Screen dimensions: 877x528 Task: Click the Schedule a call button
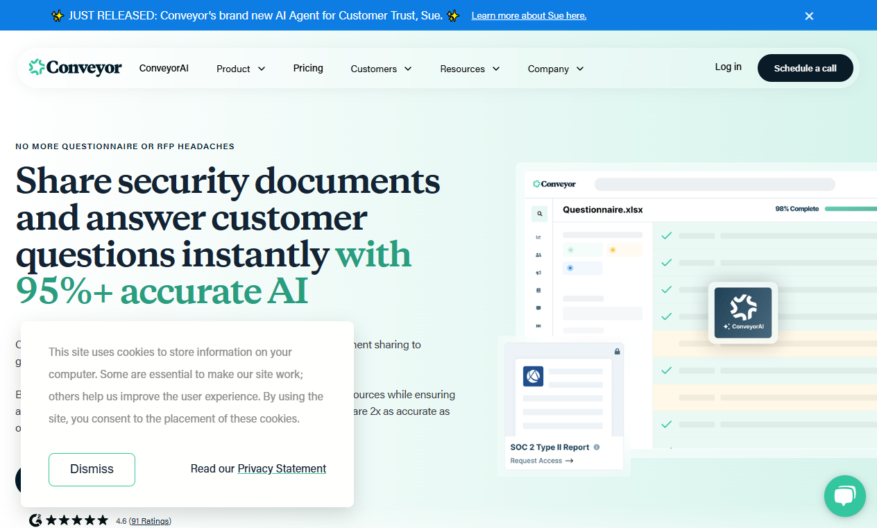(805, 68)
